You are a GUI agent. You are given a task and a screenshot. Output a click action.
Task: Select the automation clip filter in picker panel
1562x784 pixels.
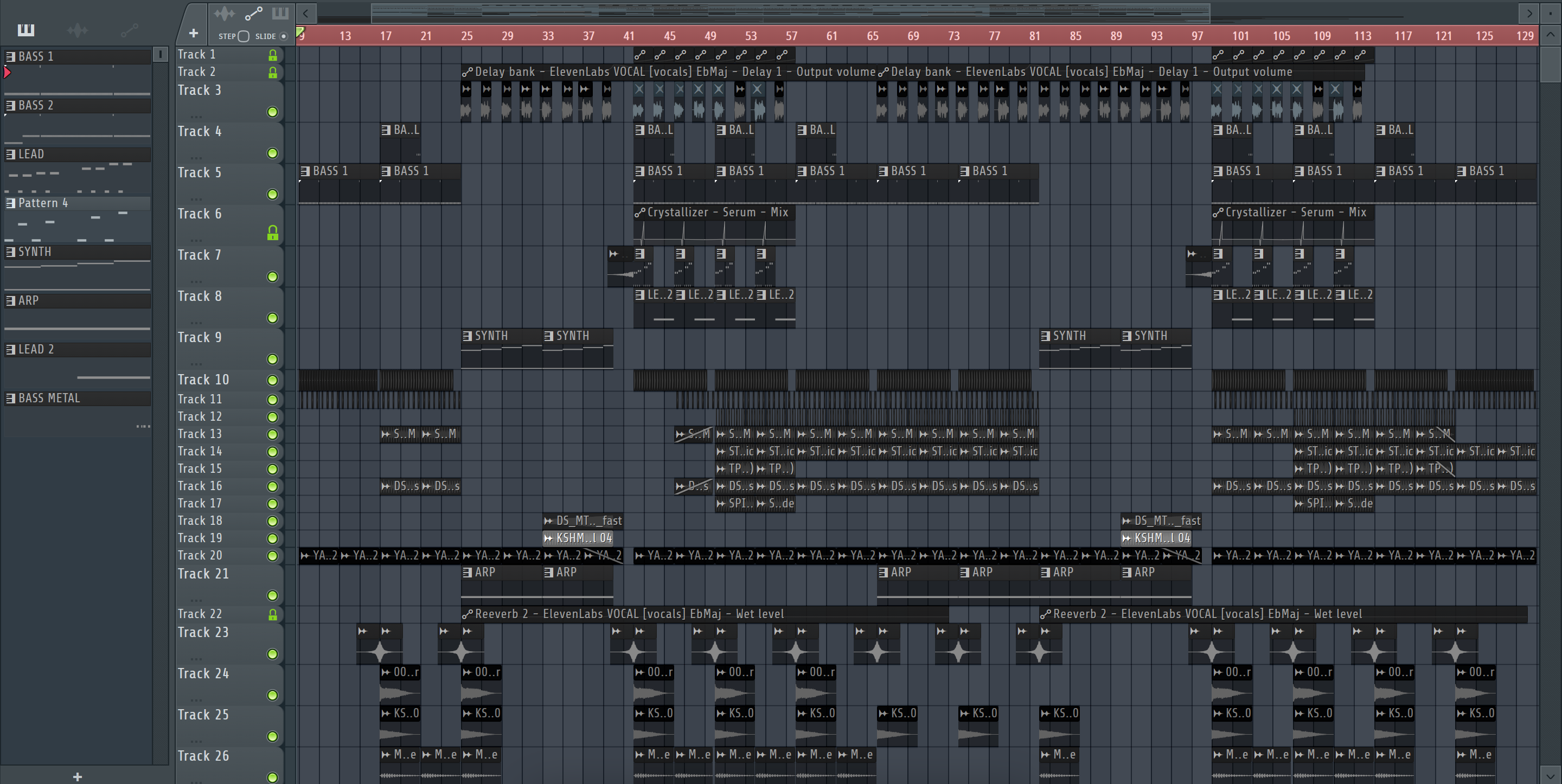(129, 30)
